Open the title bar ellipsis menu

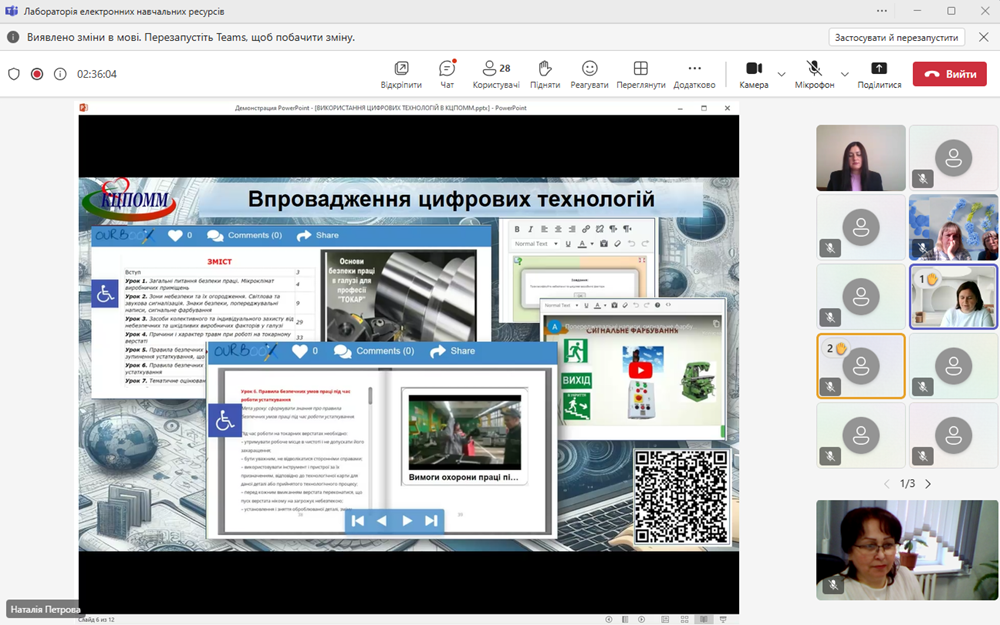882,10
